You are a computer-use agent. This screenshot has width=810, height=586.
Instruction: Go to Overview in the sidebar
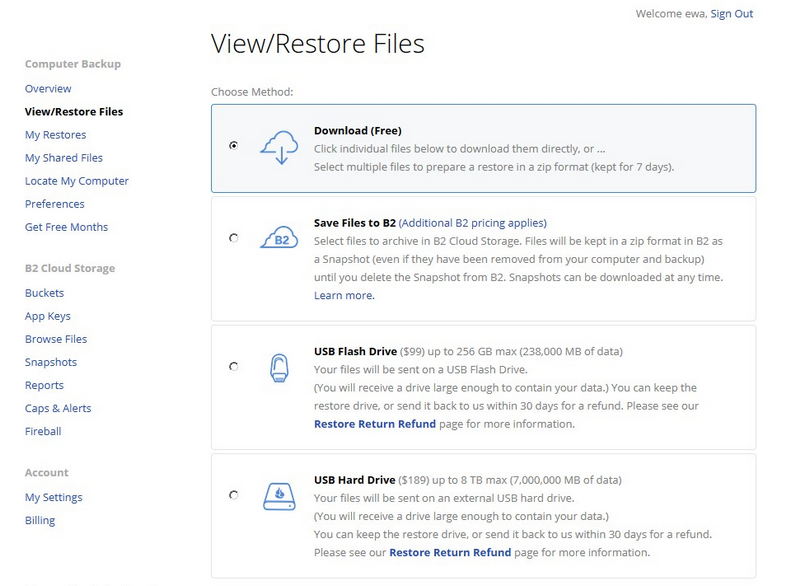[48, 89]
